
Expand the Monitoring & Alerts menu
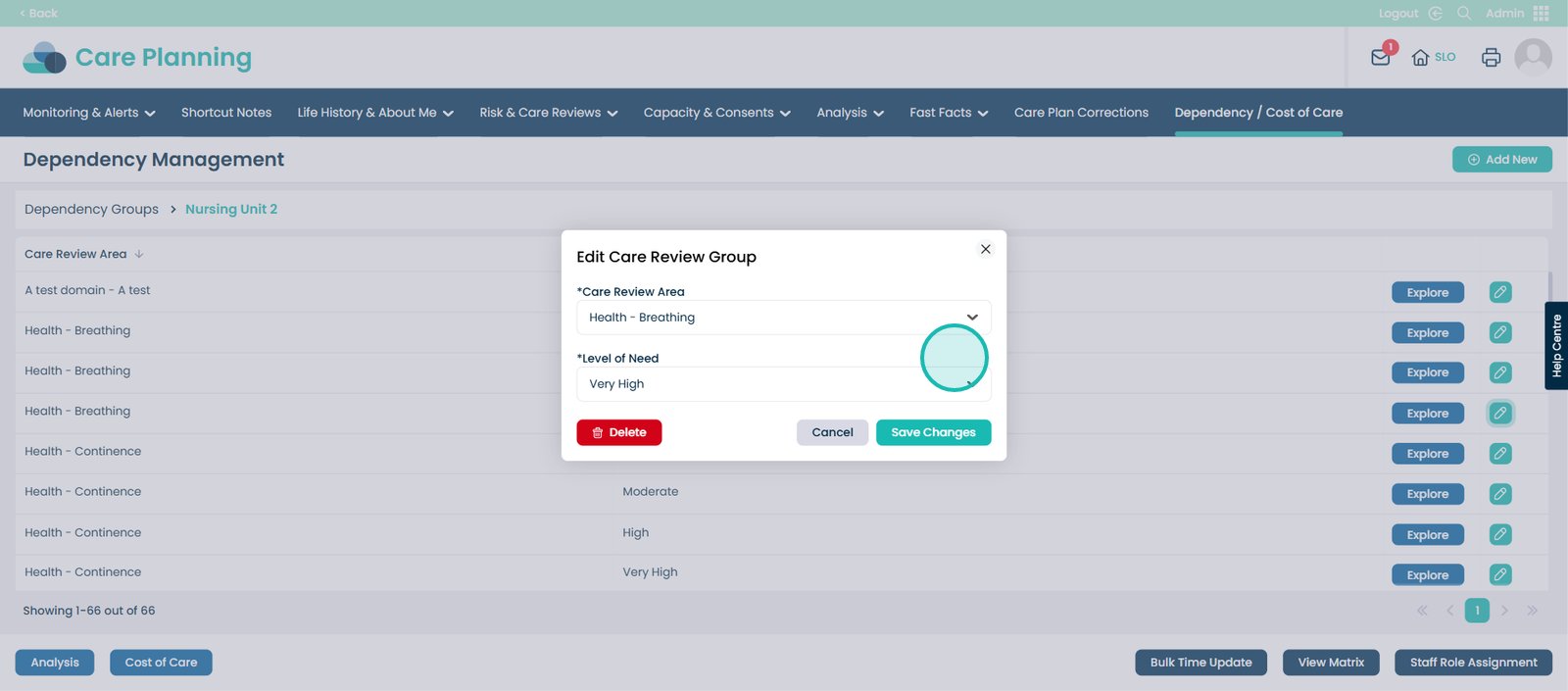89,113
